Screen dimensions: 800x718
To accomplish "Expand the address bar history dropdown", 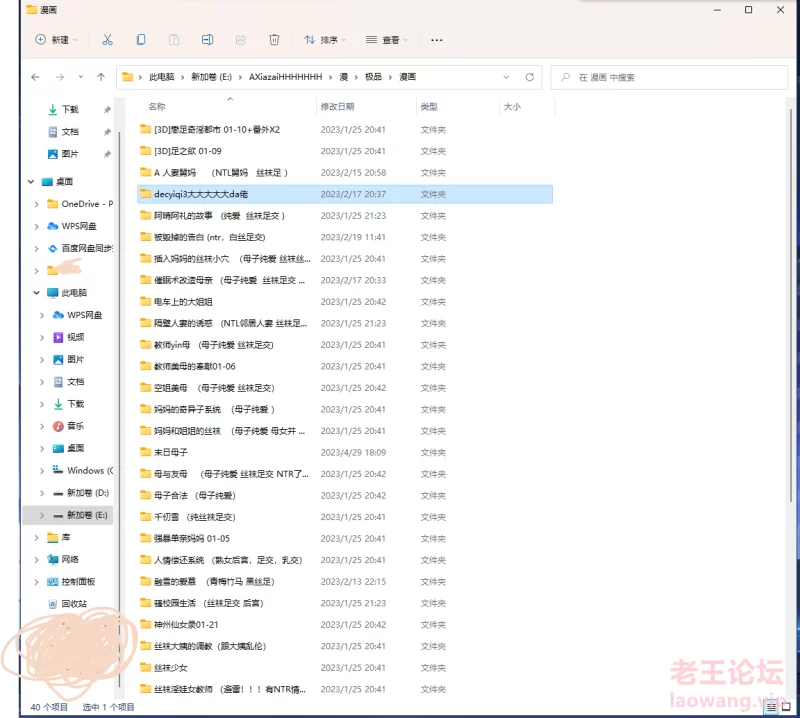I will pos(506,77).
